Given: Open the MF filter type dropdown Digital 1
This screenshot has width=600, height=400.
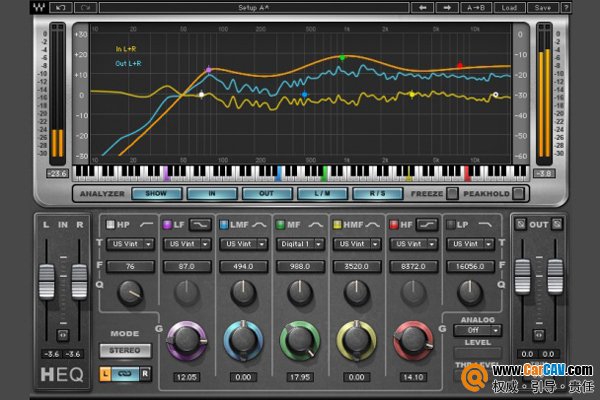Looking at the screenshot, I should click(x=300, y=244).
